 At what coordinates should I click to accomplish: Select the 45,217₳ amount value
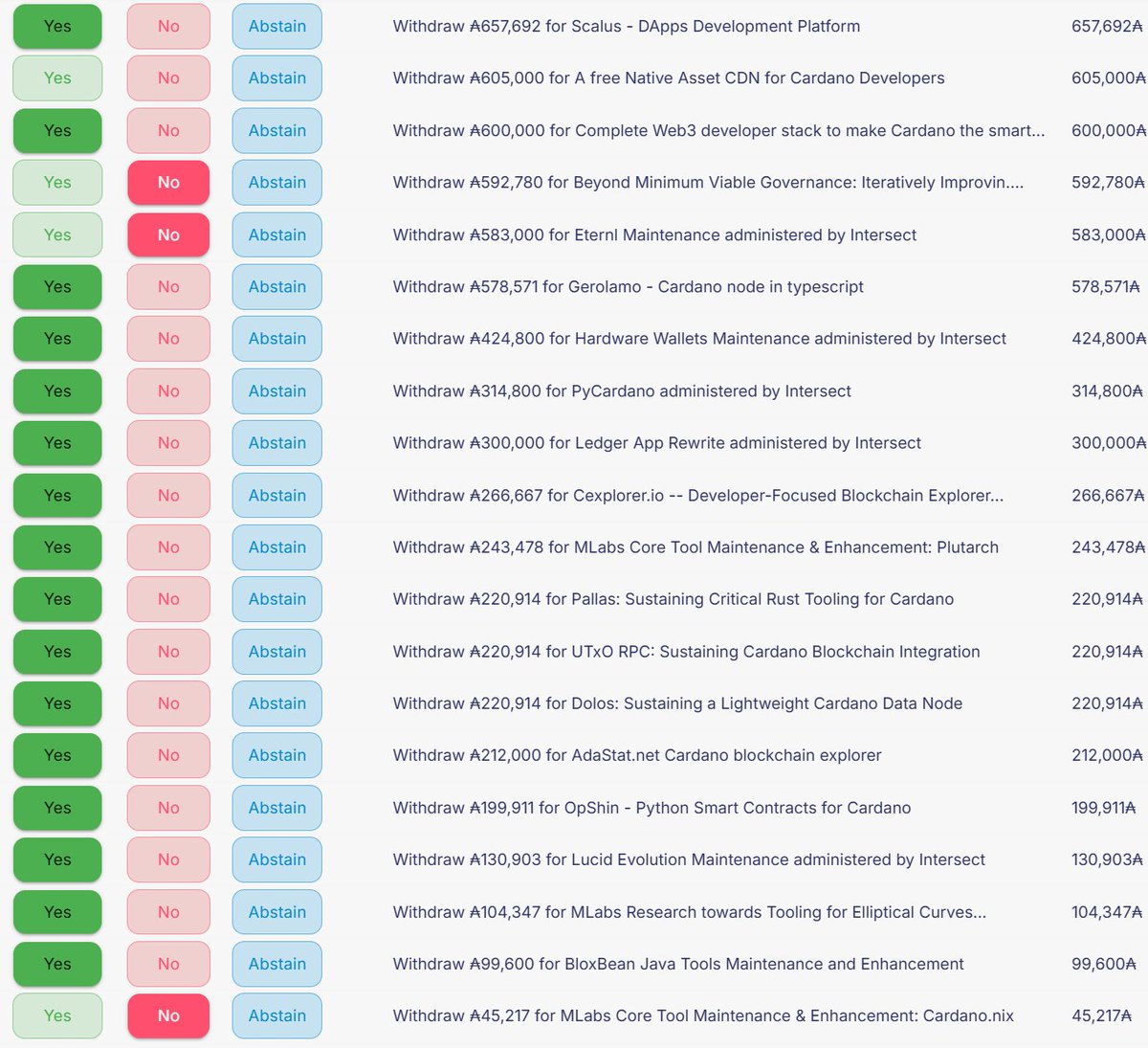[x=1102, y=1016]
